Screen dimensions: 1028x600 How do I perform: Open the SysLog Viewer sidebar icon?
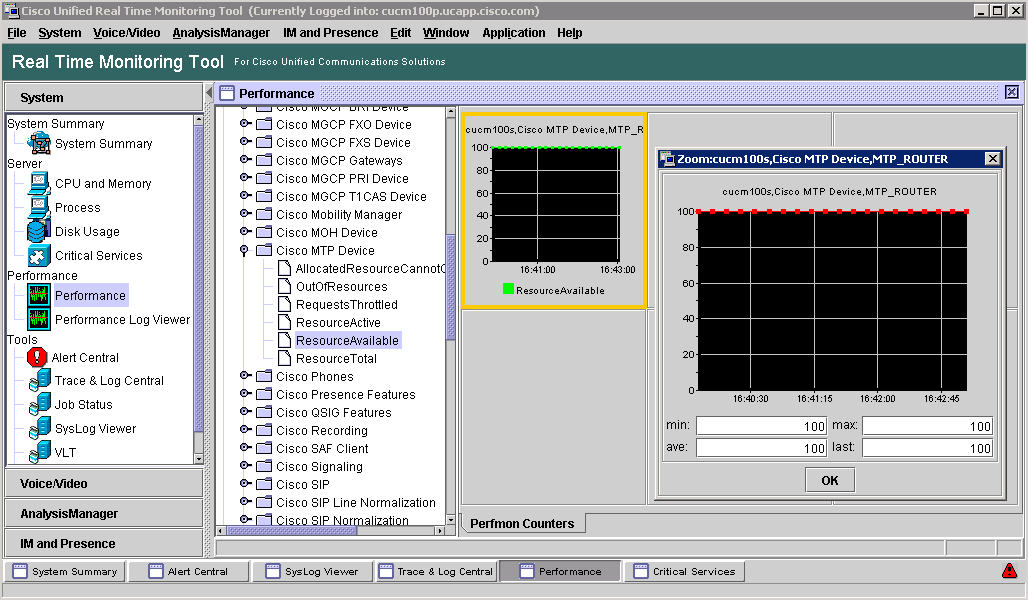coord(39,429)
